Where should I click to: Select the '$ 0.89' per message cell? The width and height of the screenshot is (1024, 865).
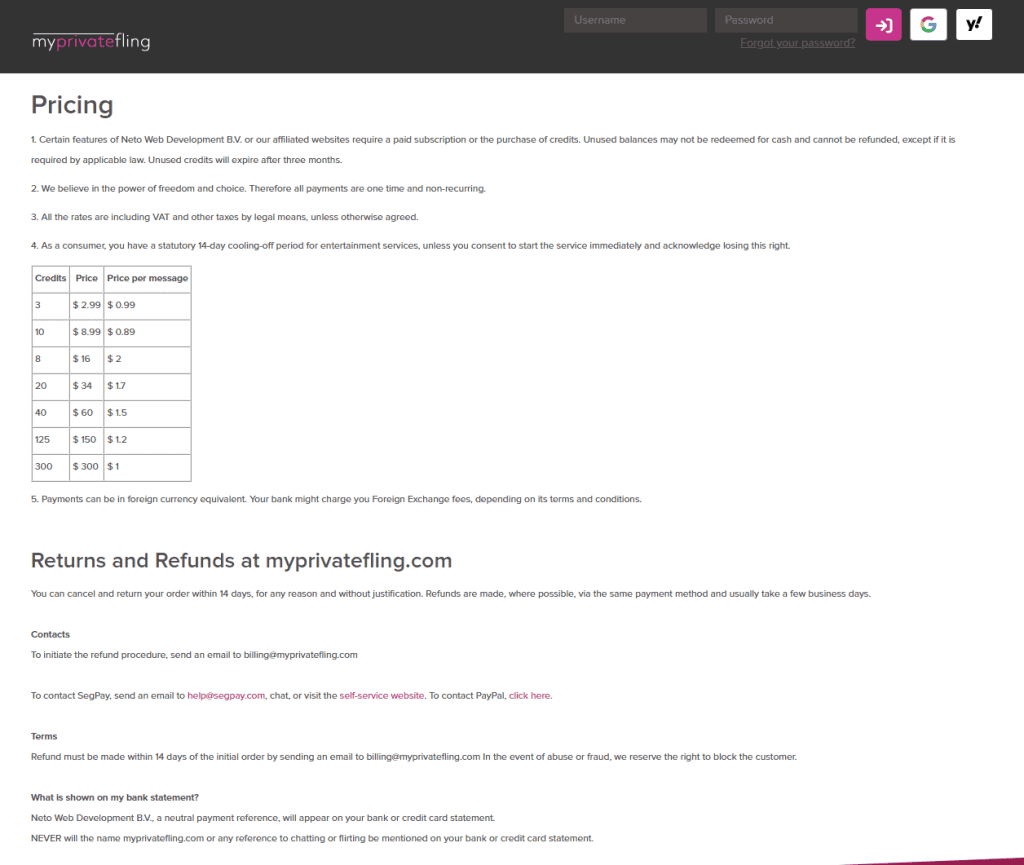147,332
